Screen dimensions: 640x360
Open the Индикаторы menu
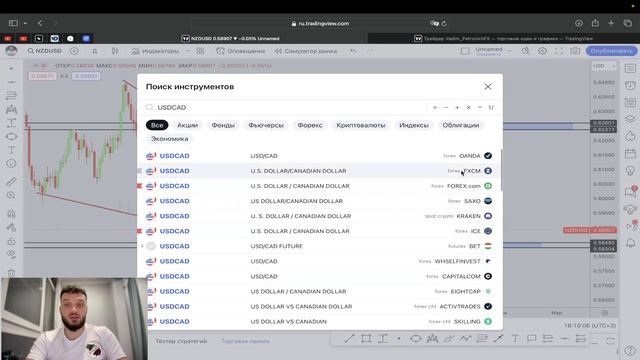point(156,51)
